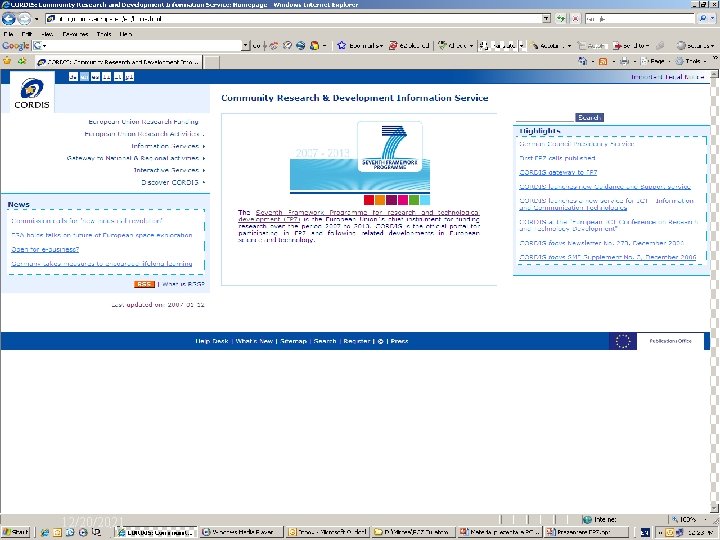Open the View menu
720x540 pixels.
tap(47, 34)
